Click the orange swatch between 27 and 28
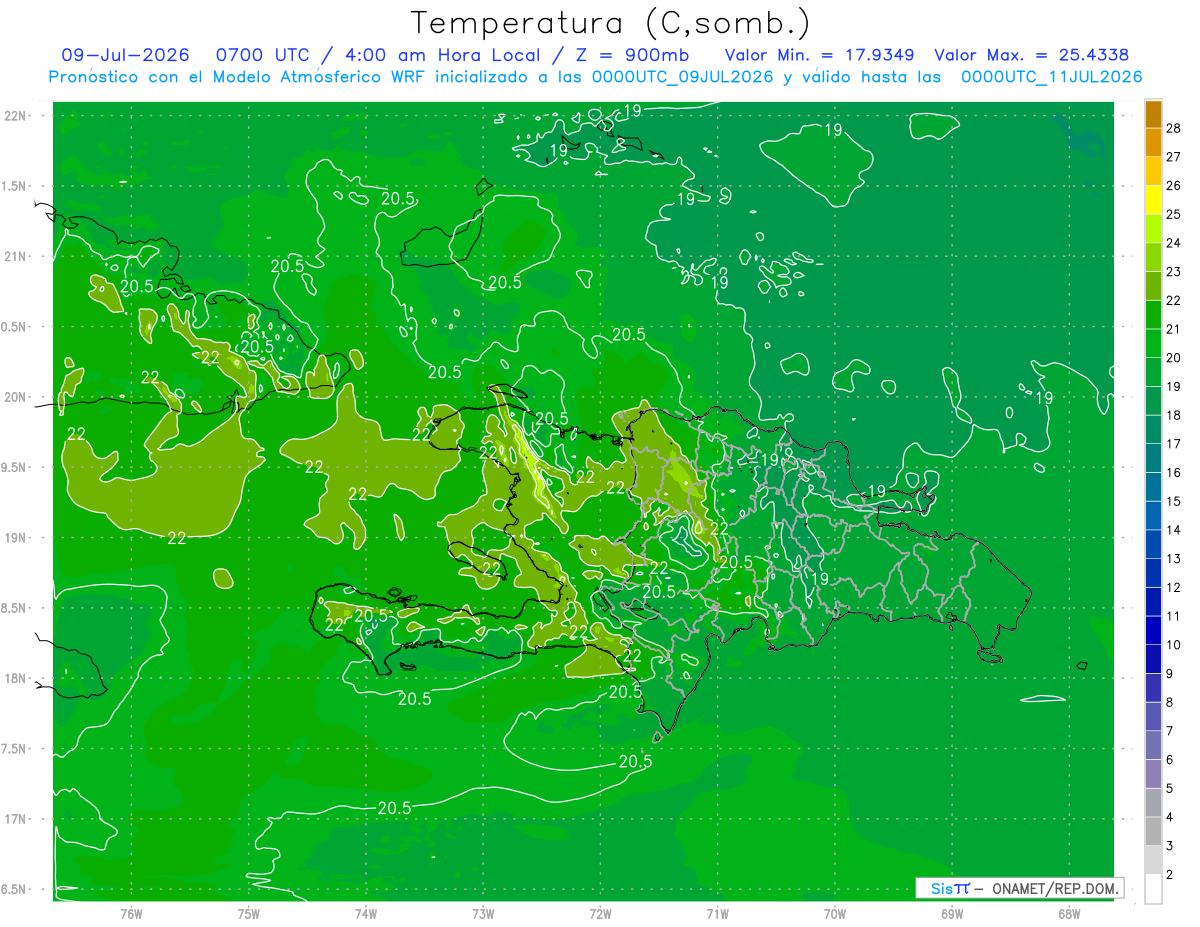 (1153, 142)
